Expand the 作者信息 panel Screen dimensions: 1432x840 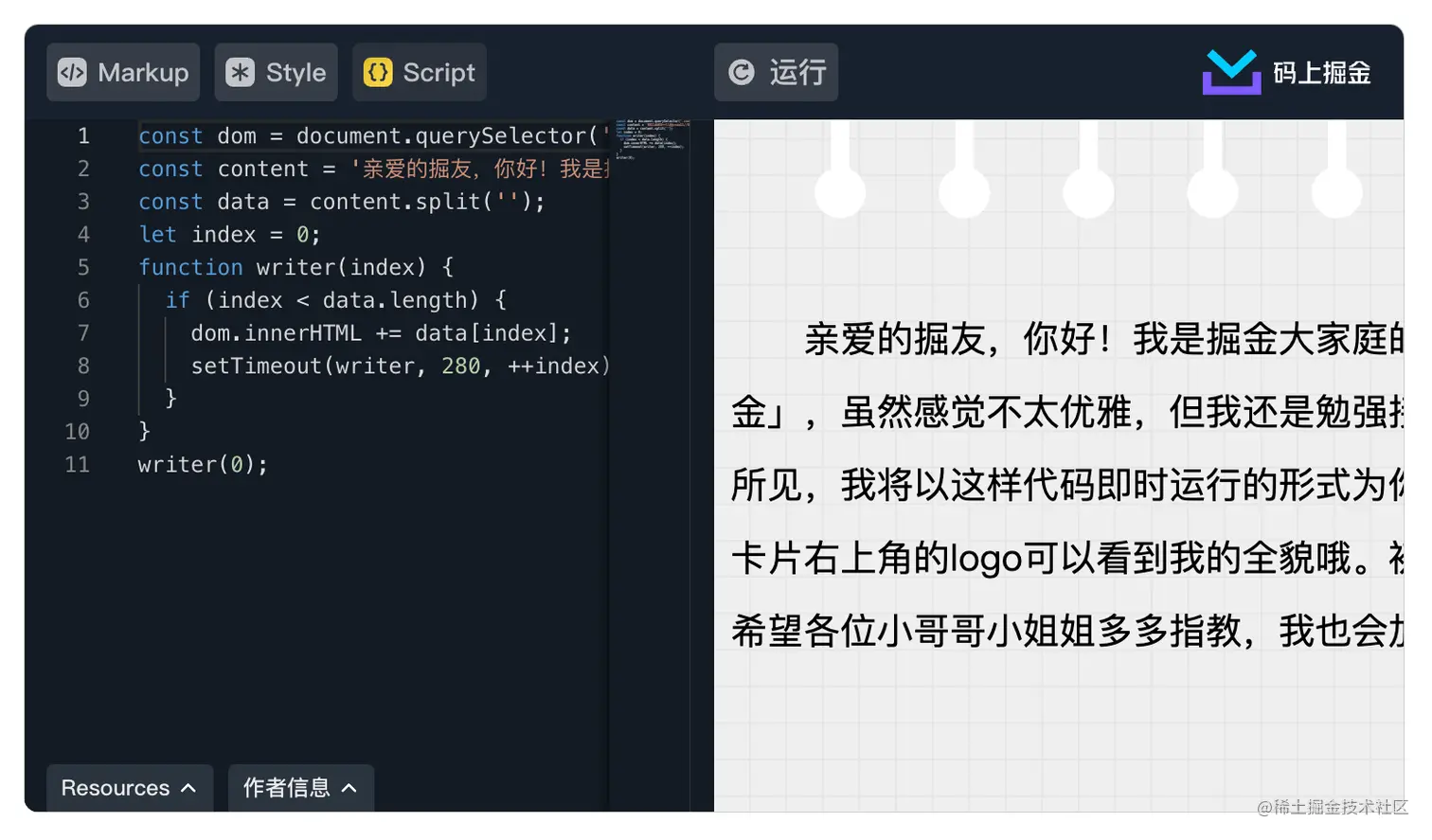tap(301, 788)
